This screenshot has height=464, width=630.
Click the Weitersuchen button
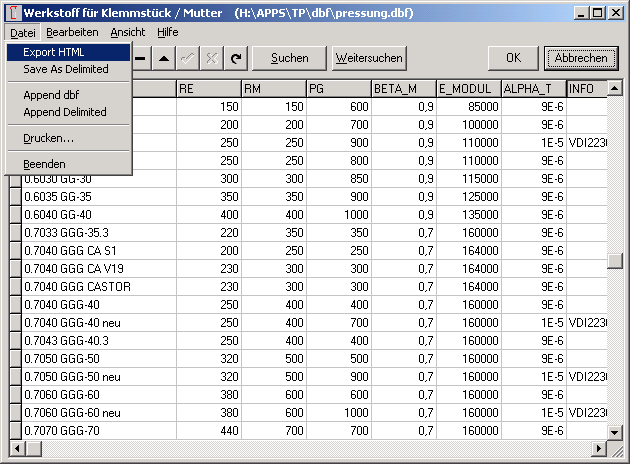(x=369, y=58)
